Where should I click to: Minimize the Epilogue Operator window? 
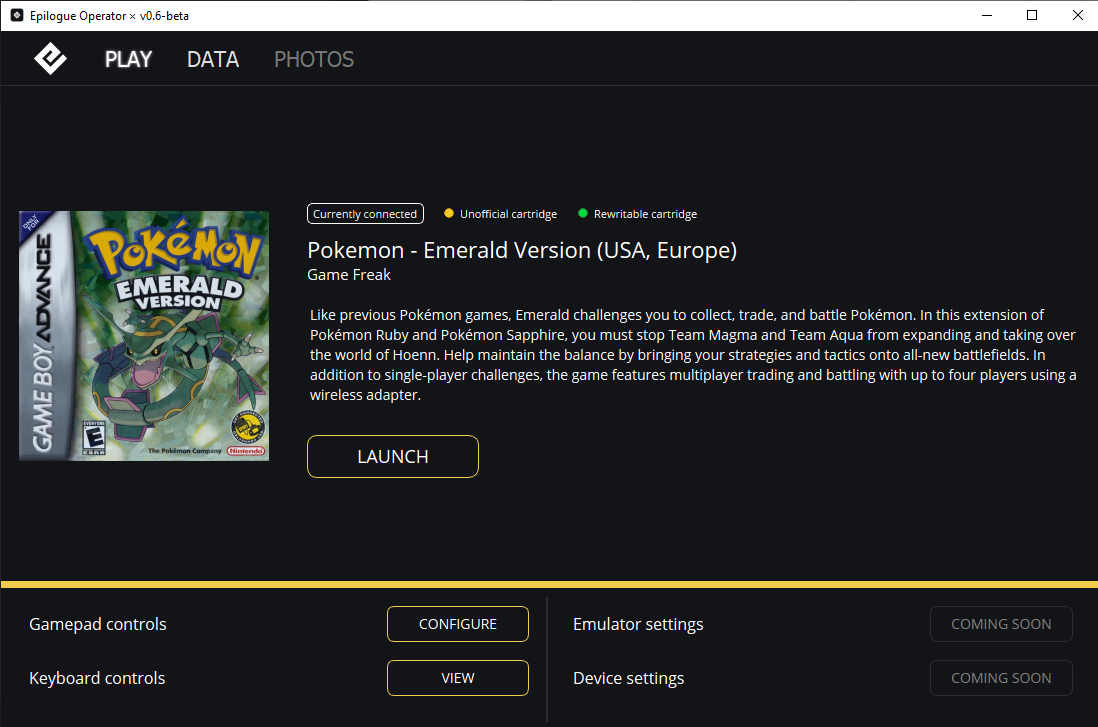tap(987, 15)
